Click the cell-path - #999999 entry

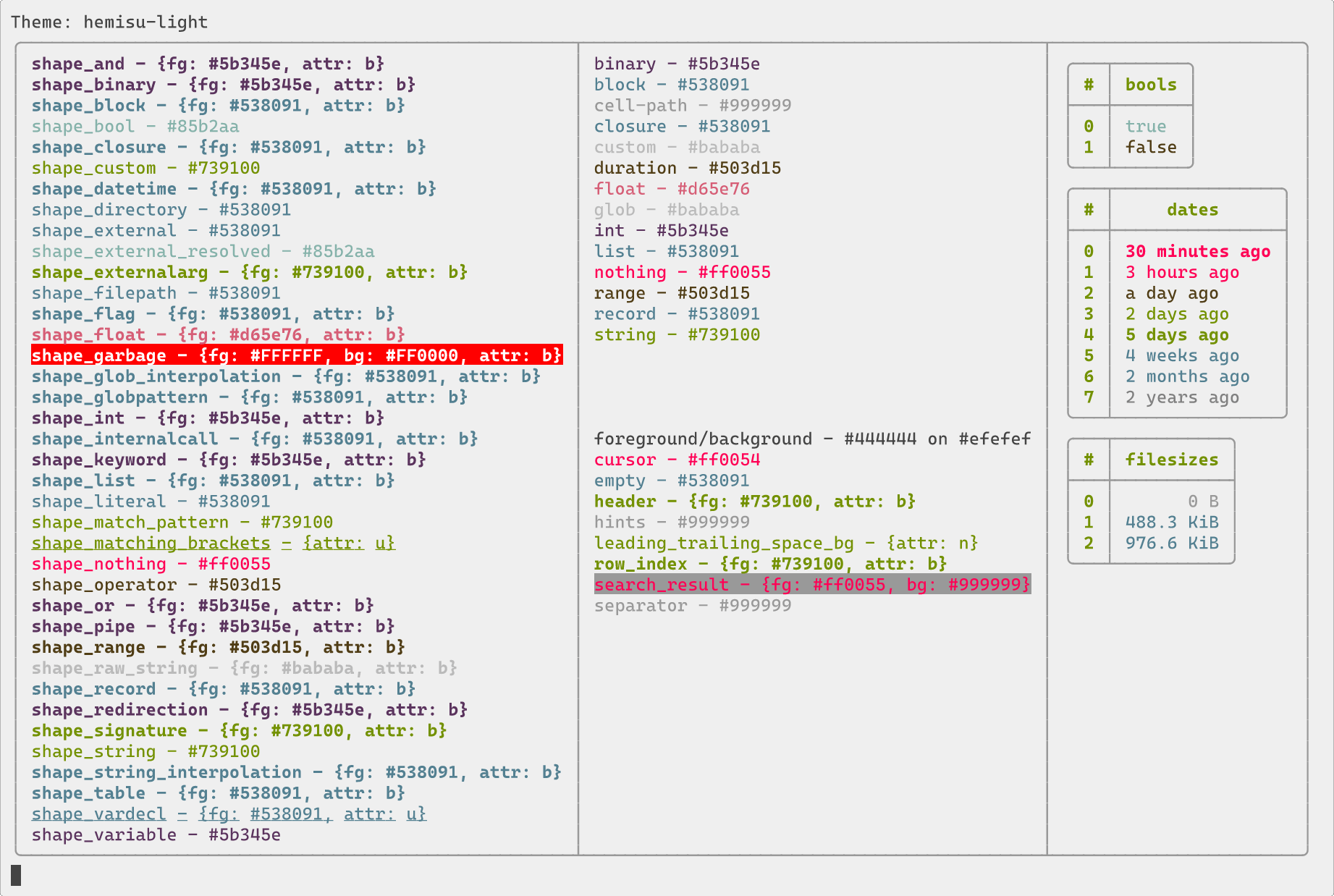tap(693, 106)
